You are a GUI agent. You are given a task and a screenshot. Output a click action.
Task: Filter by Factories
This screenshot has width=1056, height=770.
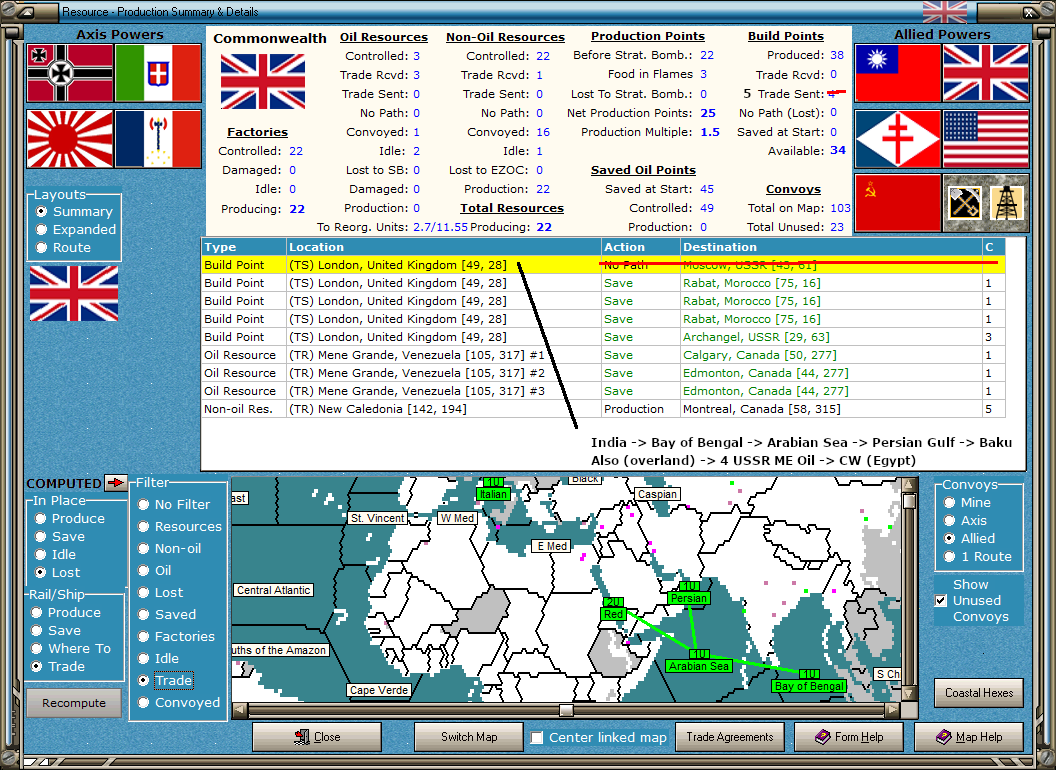[x=176, y=637]
